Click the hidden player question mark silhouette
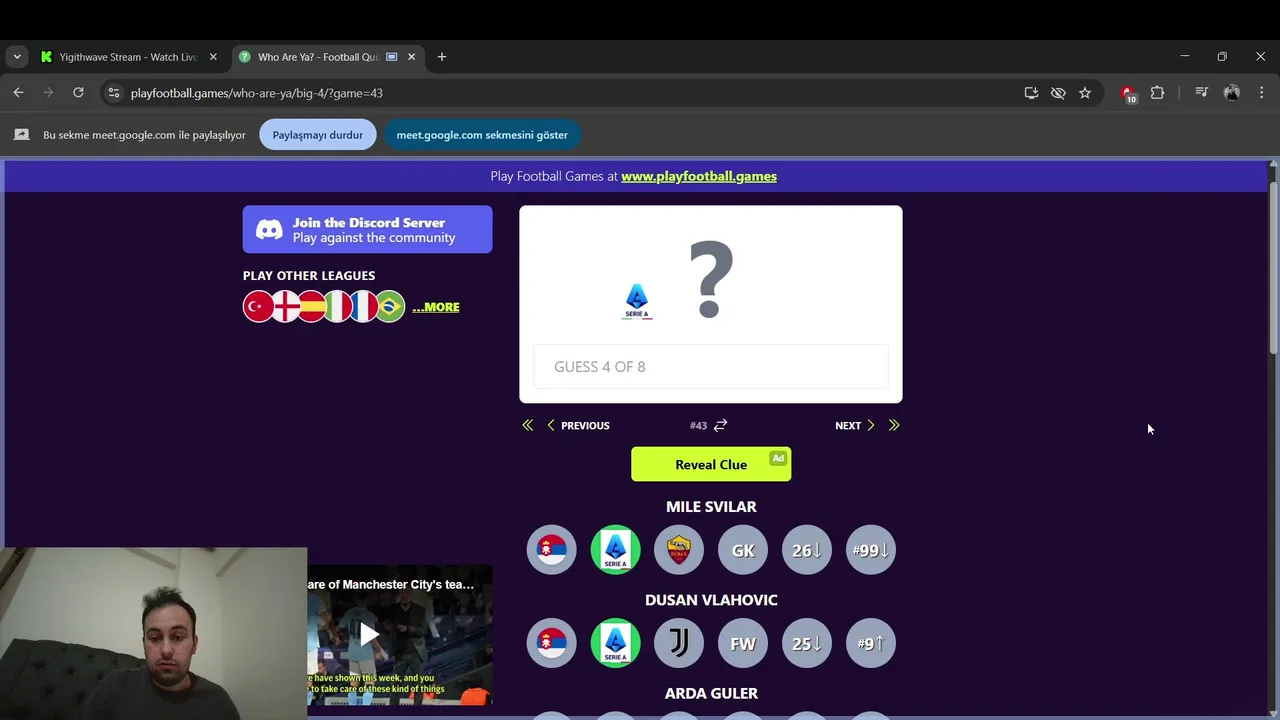 pyautogui.click(x=711, y=281)
